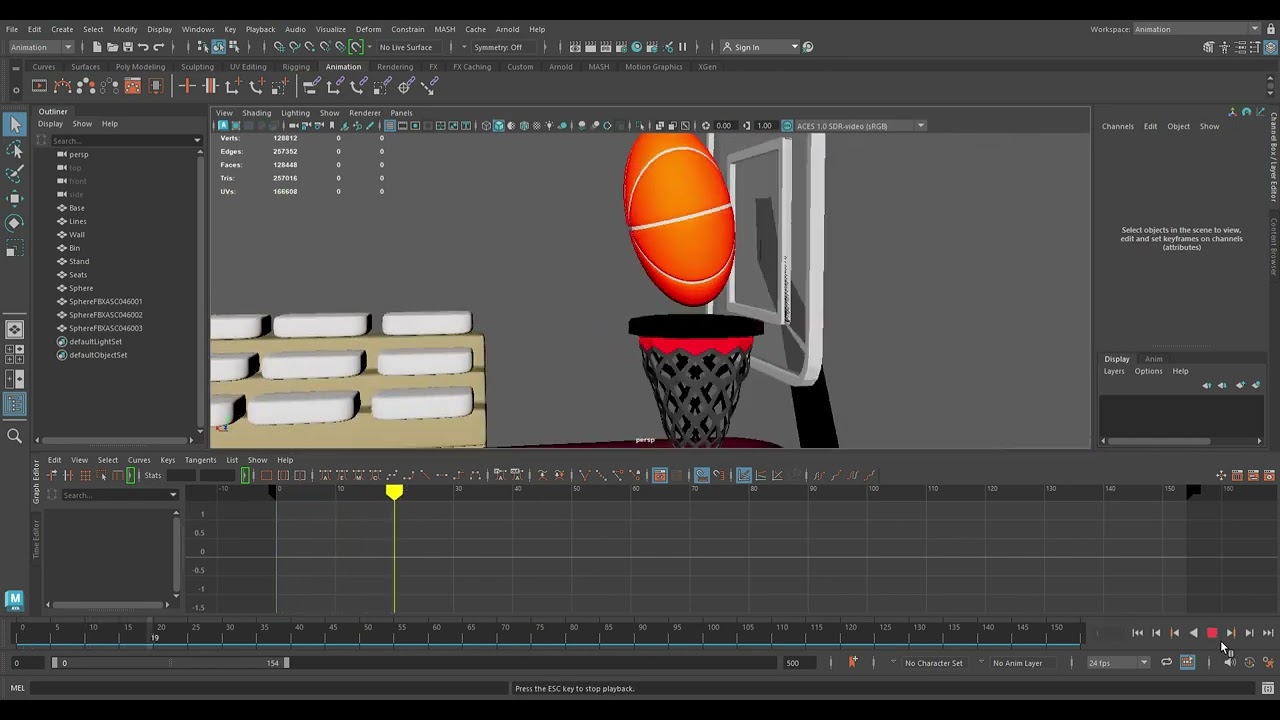The image size is (1280, 720).
Task: Open the Animation menu set dropdown
Action: 41,47
